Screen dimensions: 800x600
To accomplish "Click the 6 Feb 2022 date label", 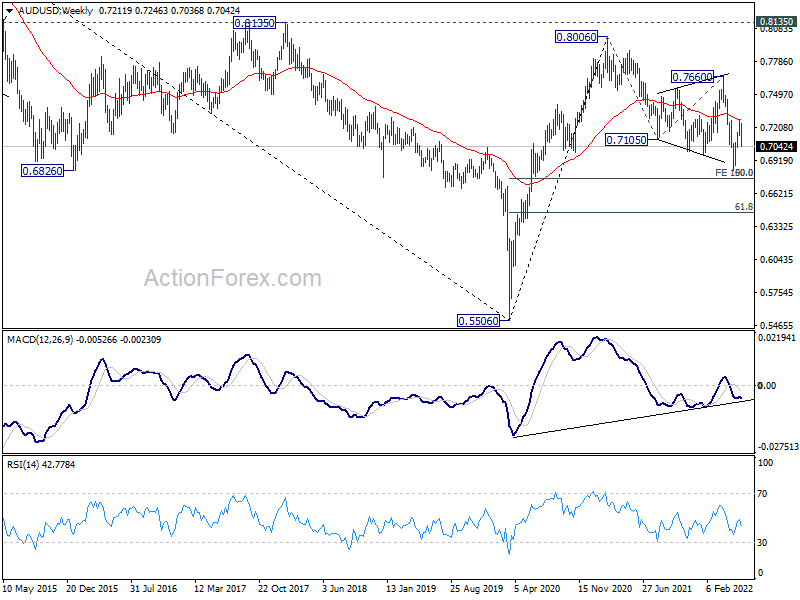I will click(730, 589).
